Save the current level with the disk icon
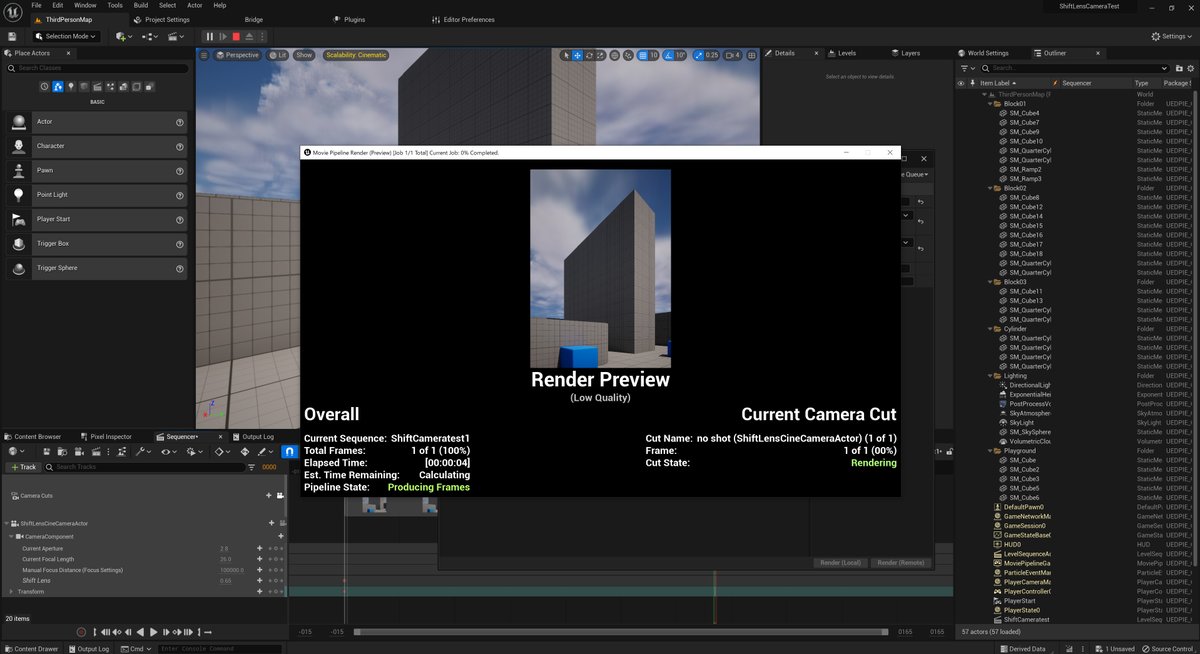Screen dimensions: 1200x654 pos(14,36)
